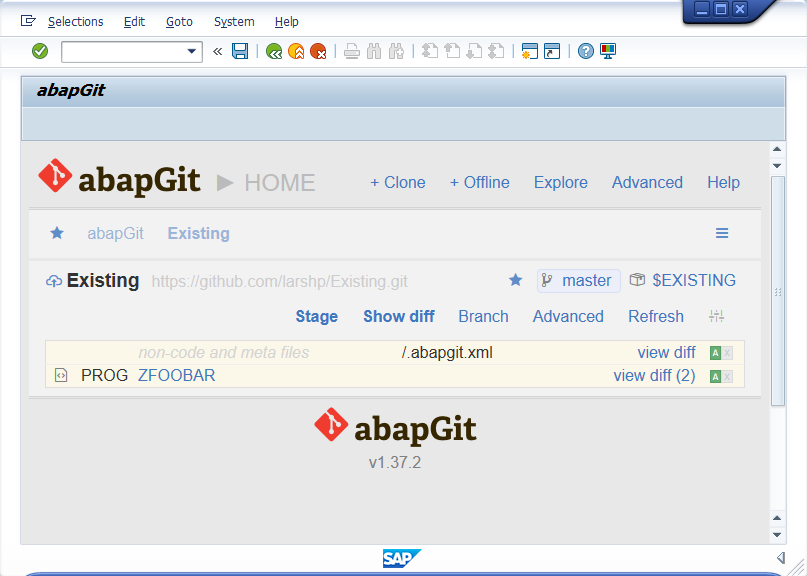Click the Explore link
Image resolution: width=807 pixels, height=576 pixels.
click(560, 182)
